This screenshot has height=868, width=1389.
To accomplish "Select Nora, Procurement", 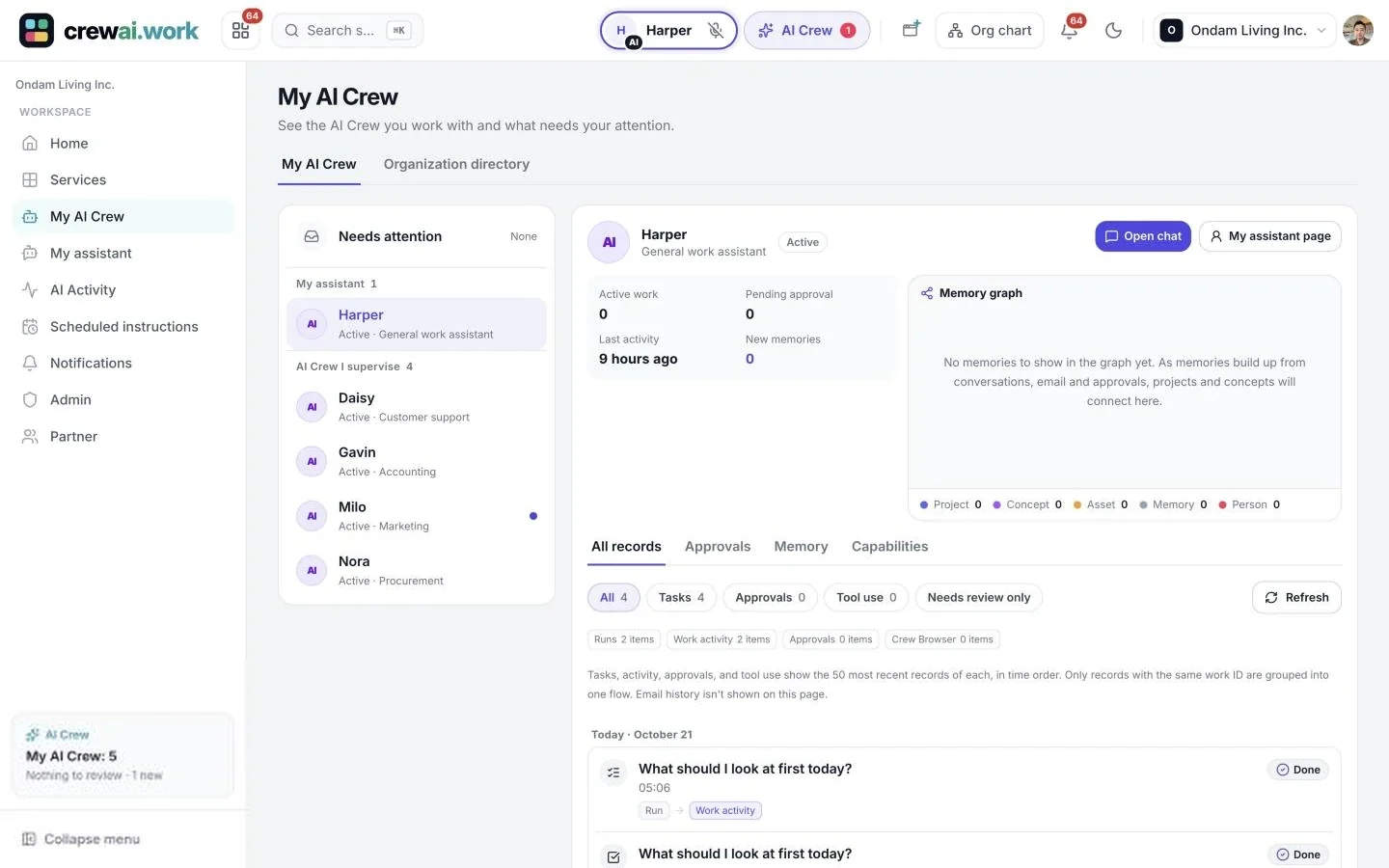I will [x=417, y=570].
